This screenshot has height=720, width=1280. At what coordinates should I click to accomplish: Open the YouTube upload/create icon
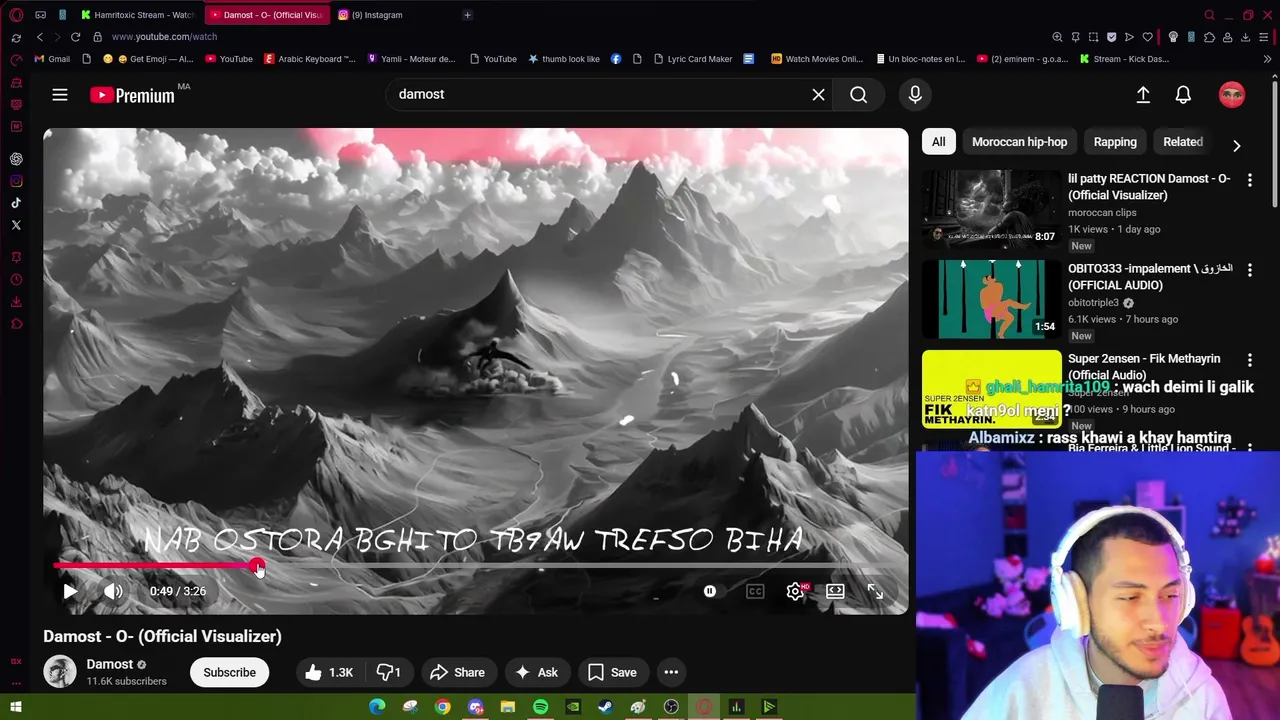click(1143, 94)
